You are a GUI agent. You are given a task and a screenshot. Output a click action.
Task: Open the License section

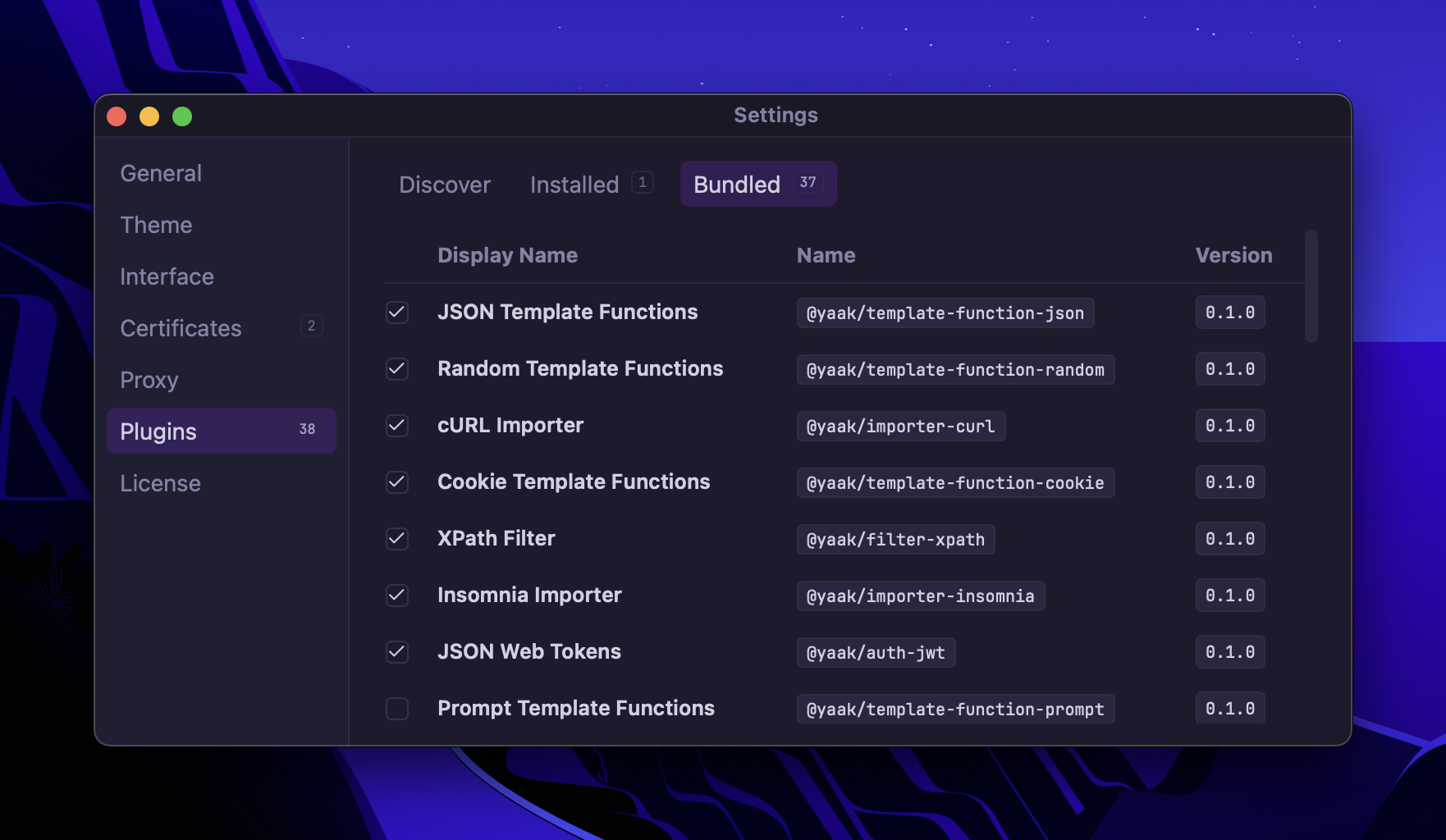pyautogui.click(x=160, y=483)
